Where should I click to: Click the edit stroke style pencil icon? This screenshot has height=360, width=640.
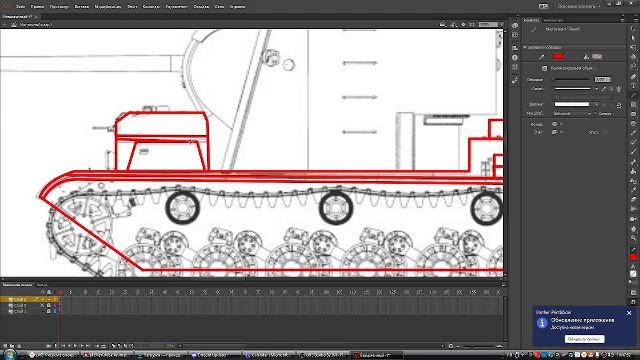pyautogui.click(x=604, y=89)
